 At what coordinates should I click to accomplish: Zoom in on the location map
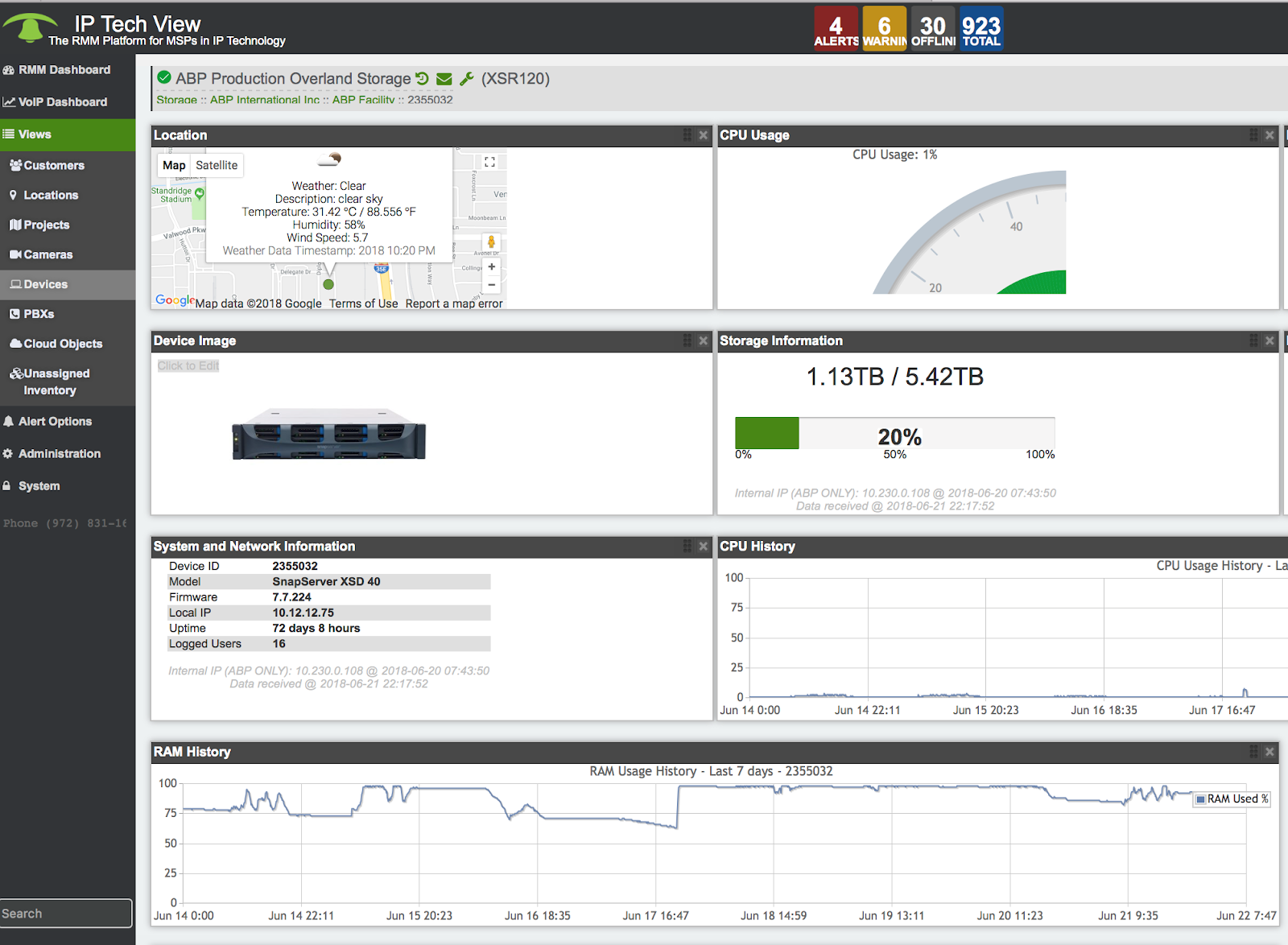pos(491,266)
